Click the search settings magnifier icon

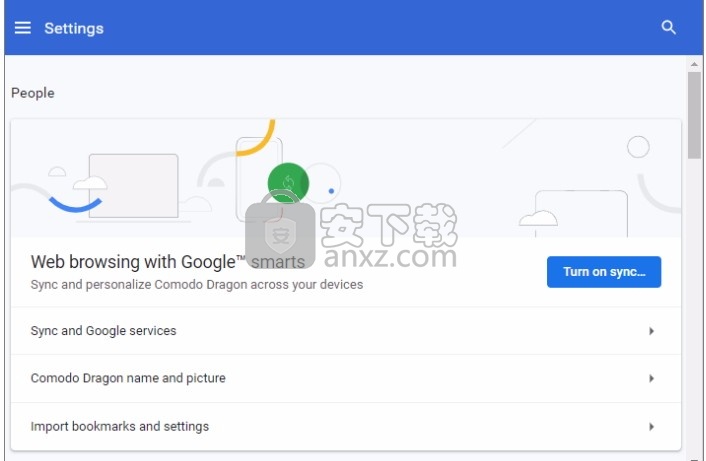(x=668, y=27)
